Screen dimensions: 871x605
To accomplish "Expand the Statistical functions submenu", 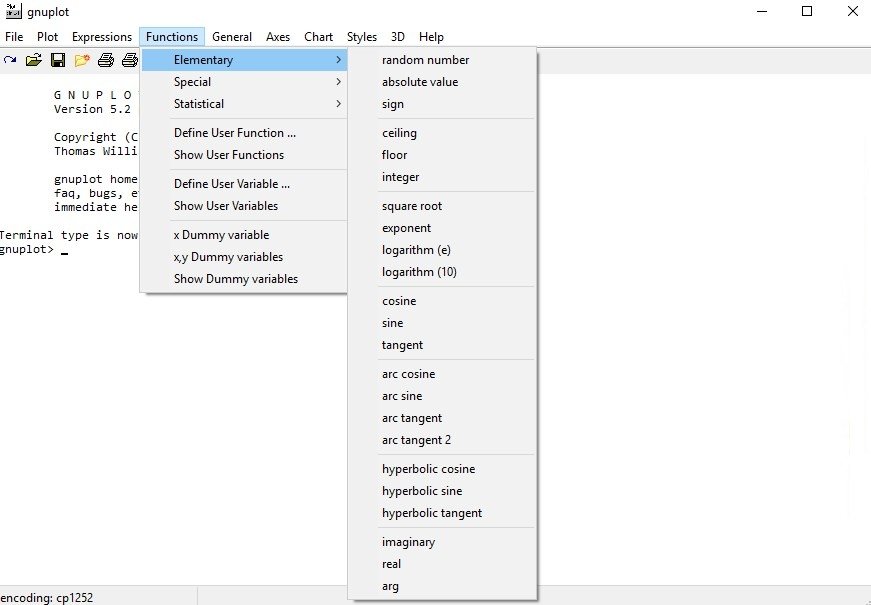I will pyautogui.click(x=244, y=104).
